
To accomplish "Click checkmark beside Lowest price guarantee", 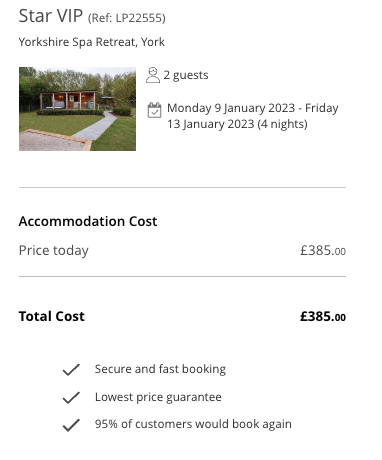I will 71,397.
